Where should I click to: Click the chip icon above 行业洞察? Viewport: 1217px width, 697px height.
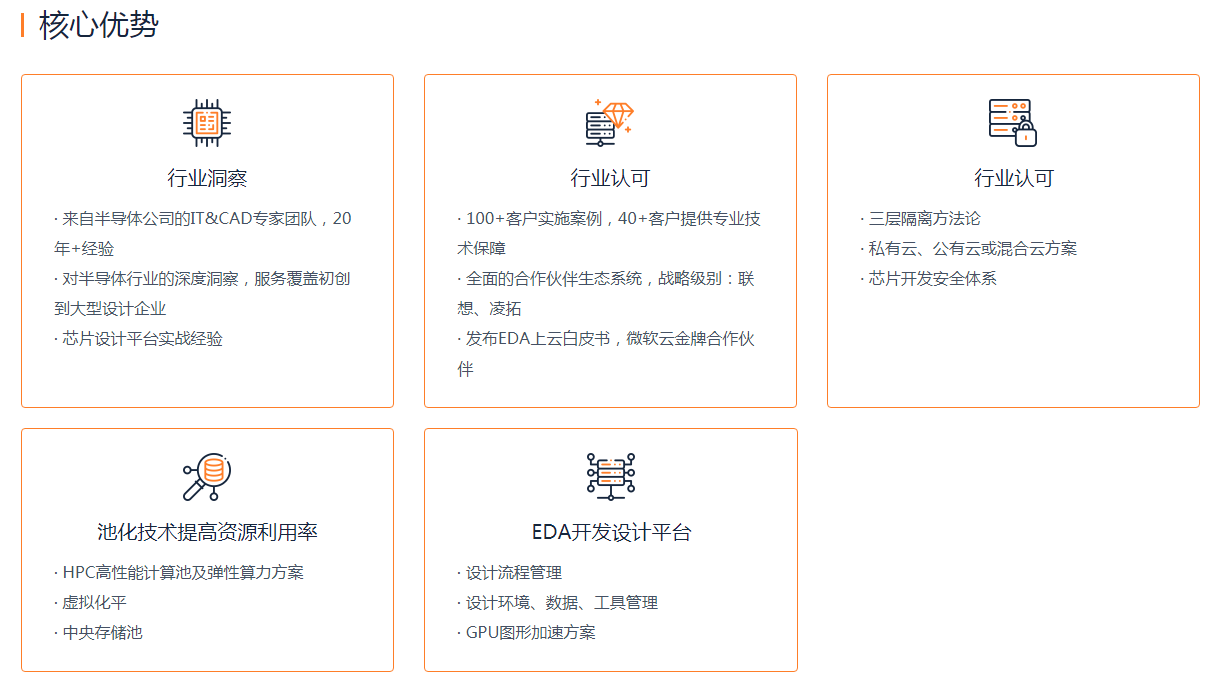pyautogui.click(x=207, y=123)
